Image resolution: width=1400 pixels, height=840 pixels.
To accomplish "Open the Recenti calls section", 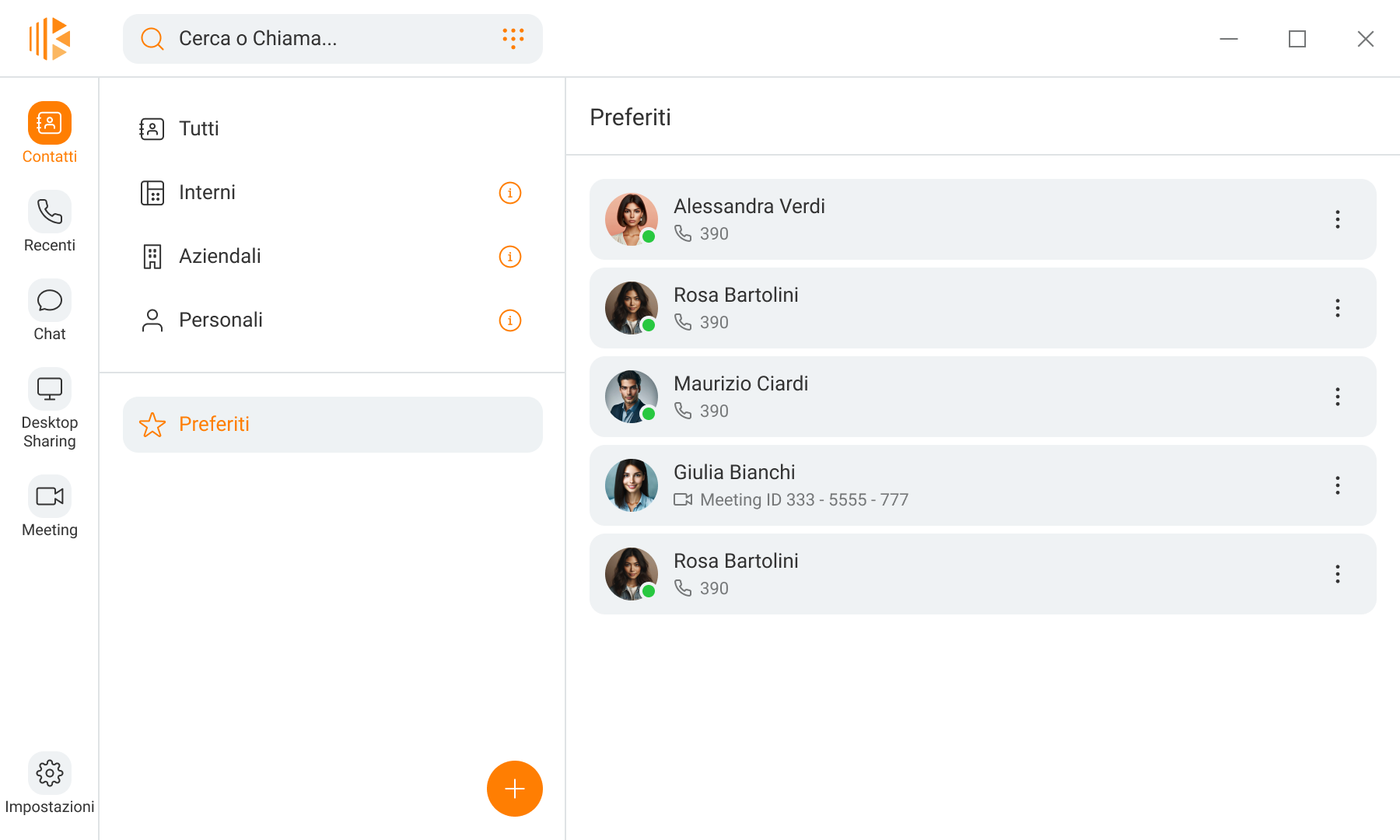I will click(x=50, y=212).
